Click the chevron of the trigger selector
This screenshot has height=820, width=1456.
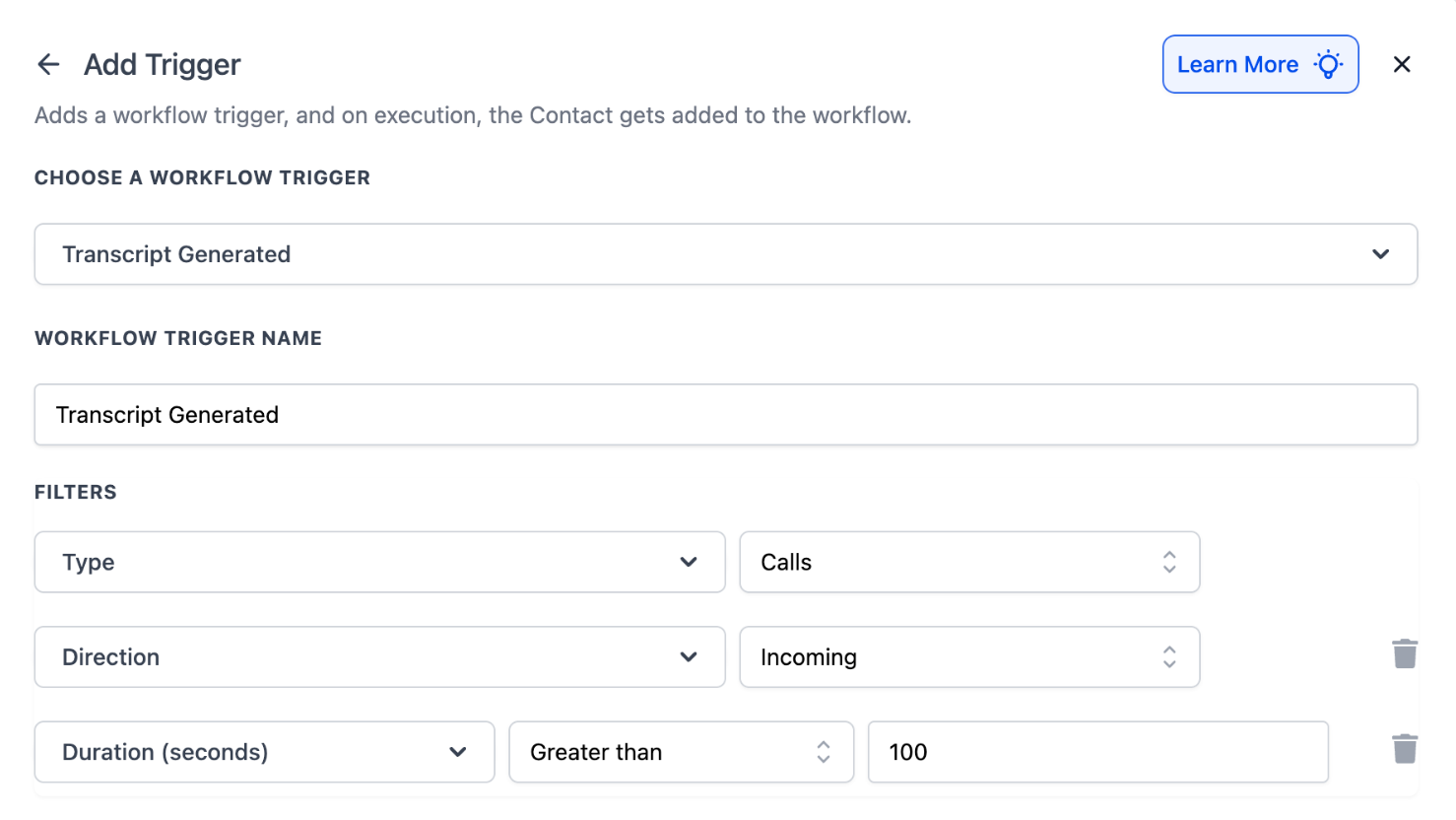tap(1380, 254)
